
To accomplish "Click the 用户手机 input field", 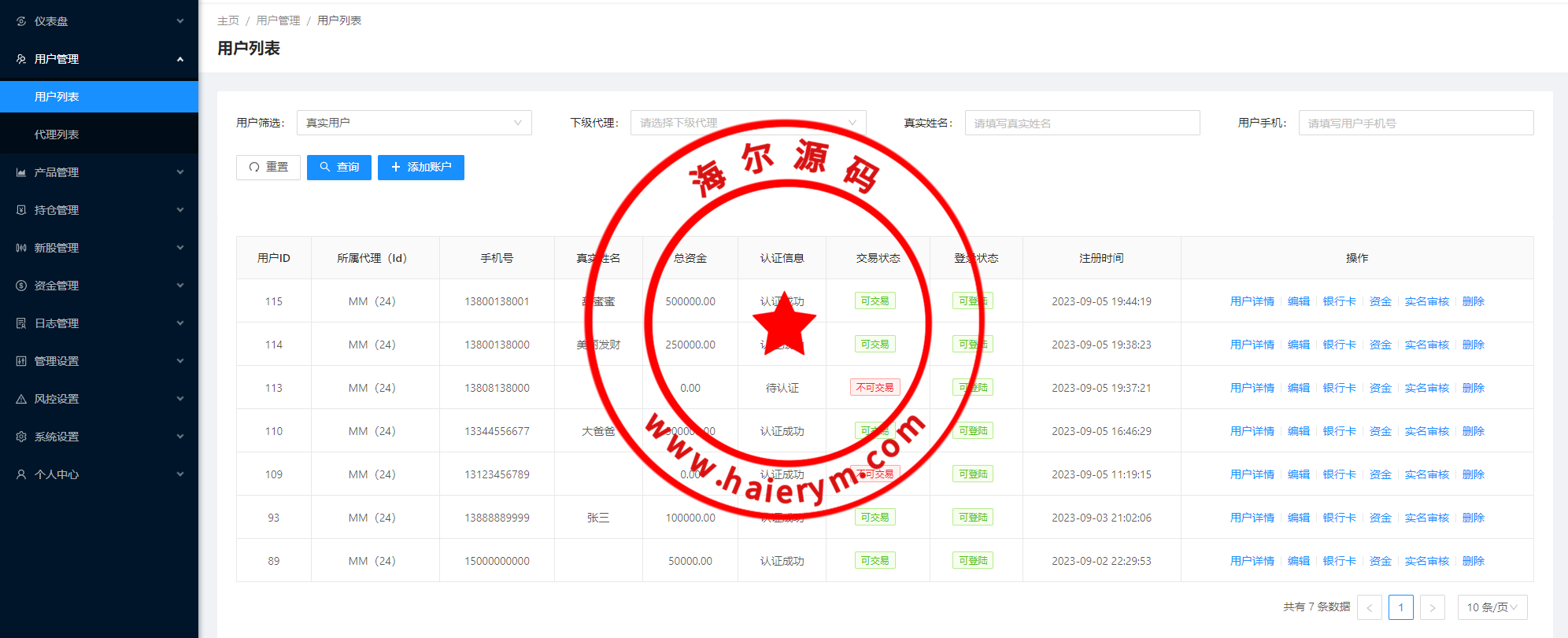I will pyautogui.click(x=1415, y=123).
